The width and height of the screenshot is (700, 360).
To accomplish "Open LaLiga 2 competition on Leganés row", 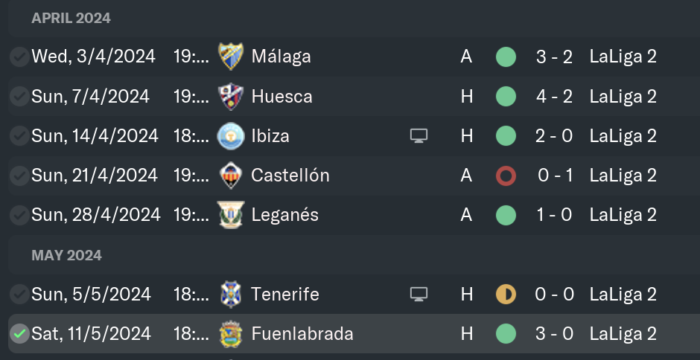I will [x=623, y=215].
